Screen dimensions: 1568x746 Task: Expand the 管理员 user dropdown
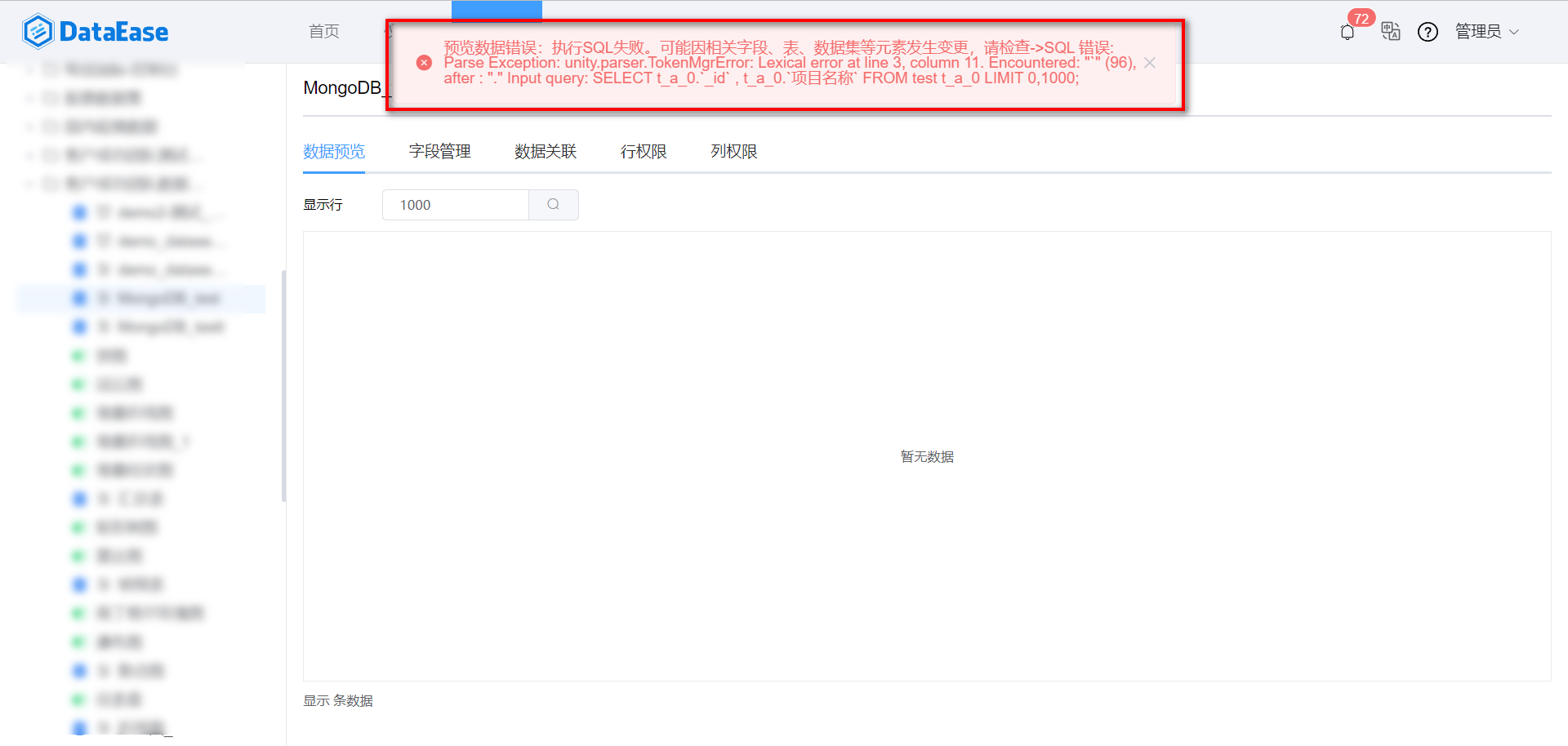point(1486,32)
